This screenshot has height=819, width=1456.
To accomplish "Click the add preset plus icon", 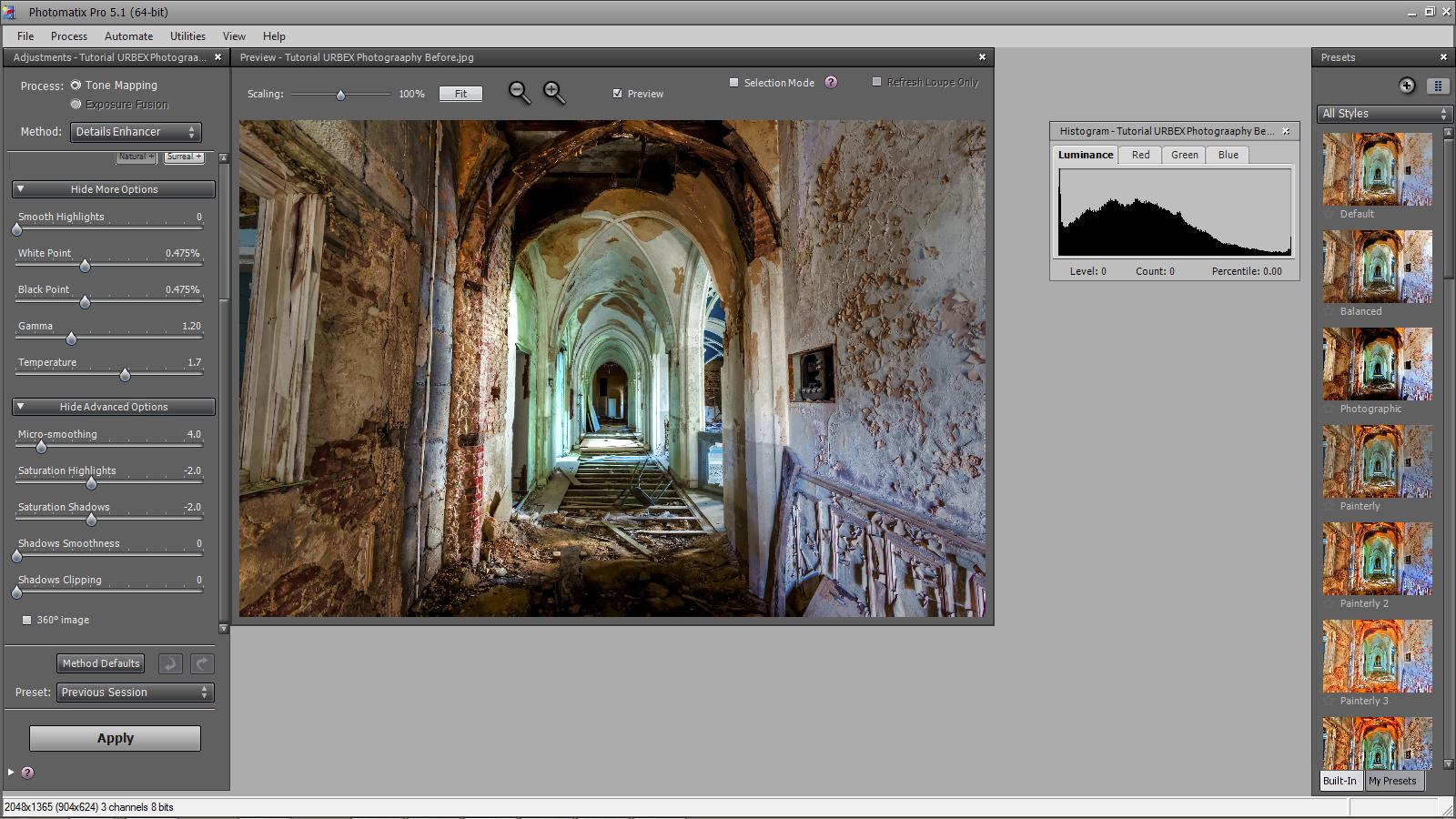I will tap(1407, 86).
